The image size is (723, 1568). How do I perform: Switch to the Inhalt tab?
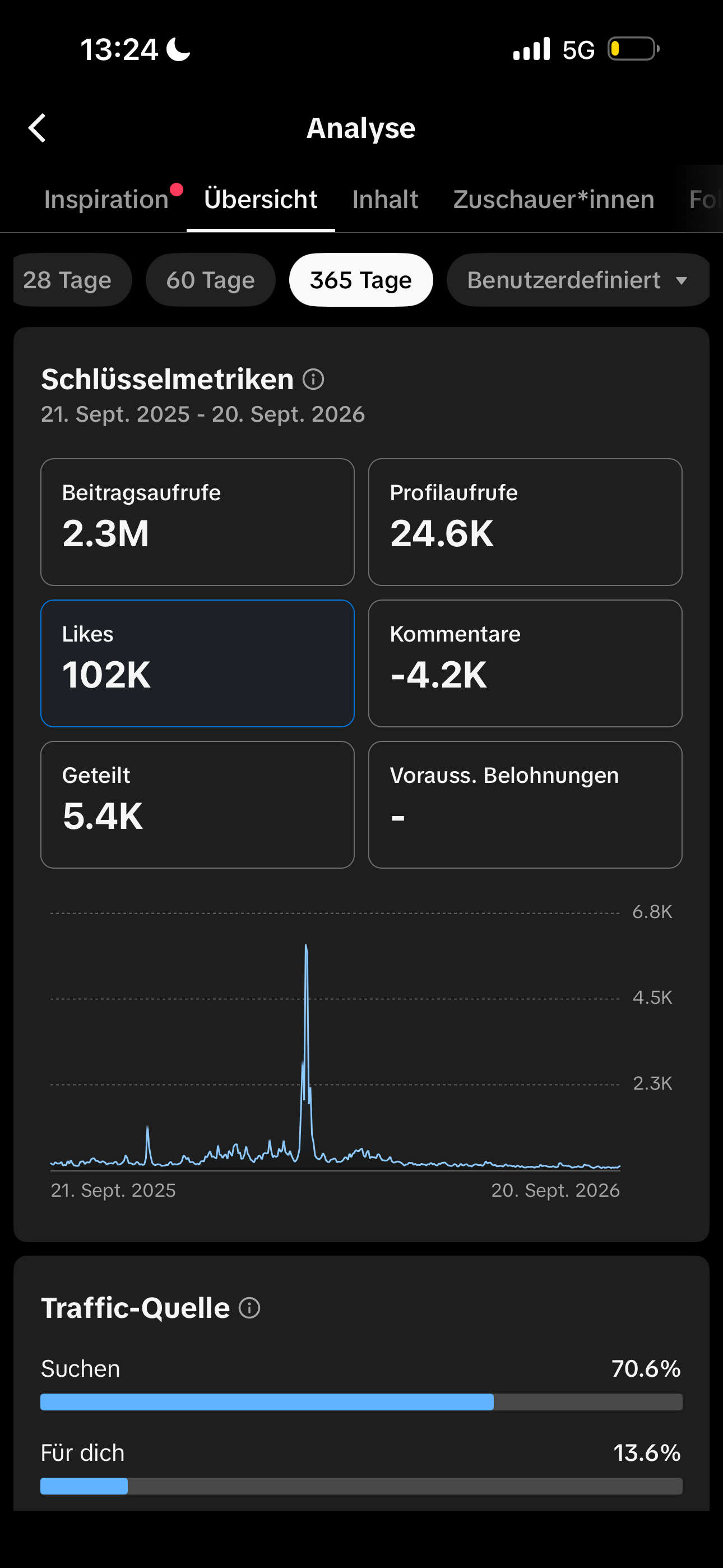tap(385, 200)
